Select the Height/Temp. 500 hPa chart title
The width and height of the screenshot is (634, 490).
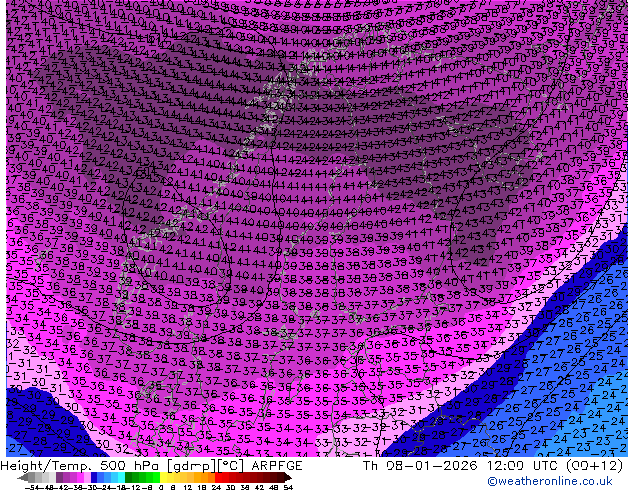[82, 466]
